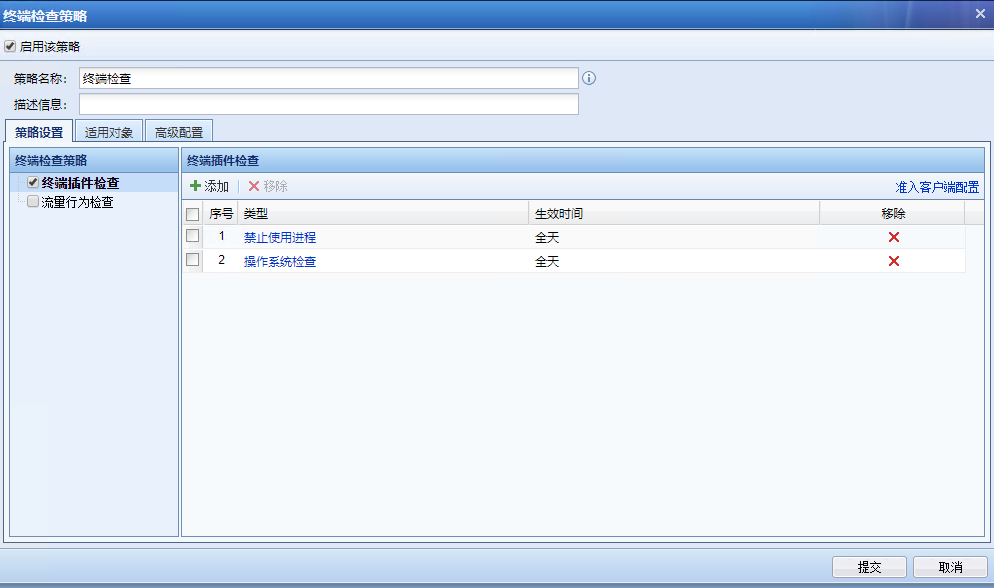This screenshot has width=994, height=588.
Task: Uncheck the 终端插件检查 checkbox
Action: [x=33, y=183]
